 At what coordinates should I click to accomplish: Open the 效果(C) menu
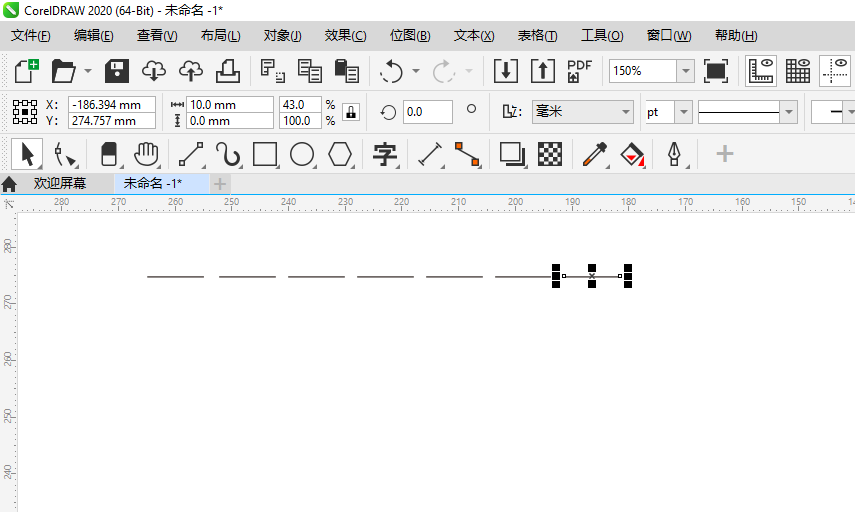346,35
